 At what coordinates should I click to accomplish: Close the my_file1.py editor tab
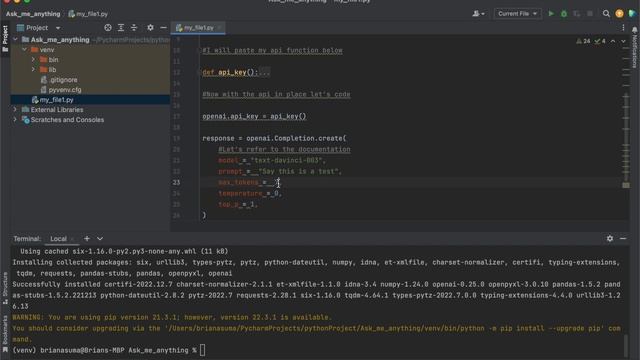(x=220, y=28)
